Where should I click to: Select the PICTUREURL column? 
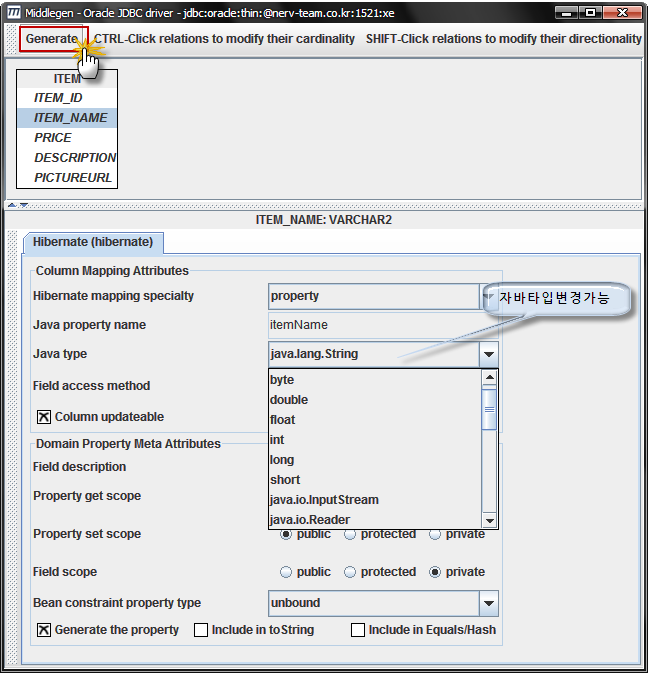(x=67, y=178)
